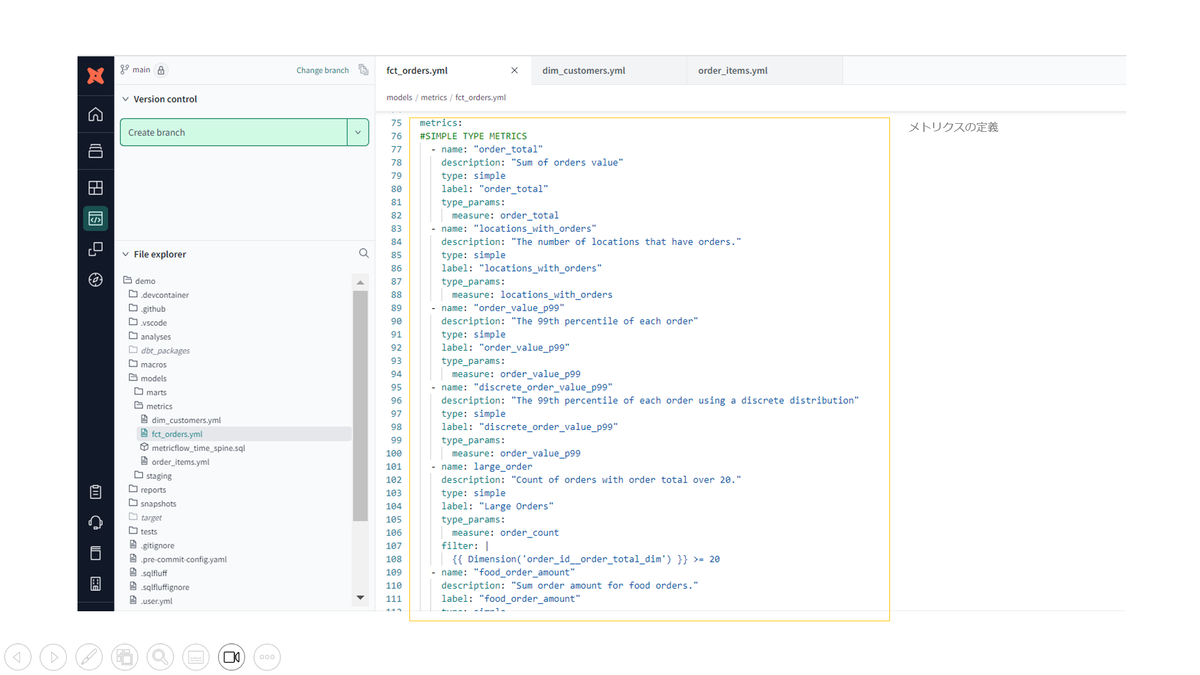This screenshot has height=675, width=1200.
Task: Open the compass explore sidebar icon
Action: pyautogui.click(x=95, y=280)
